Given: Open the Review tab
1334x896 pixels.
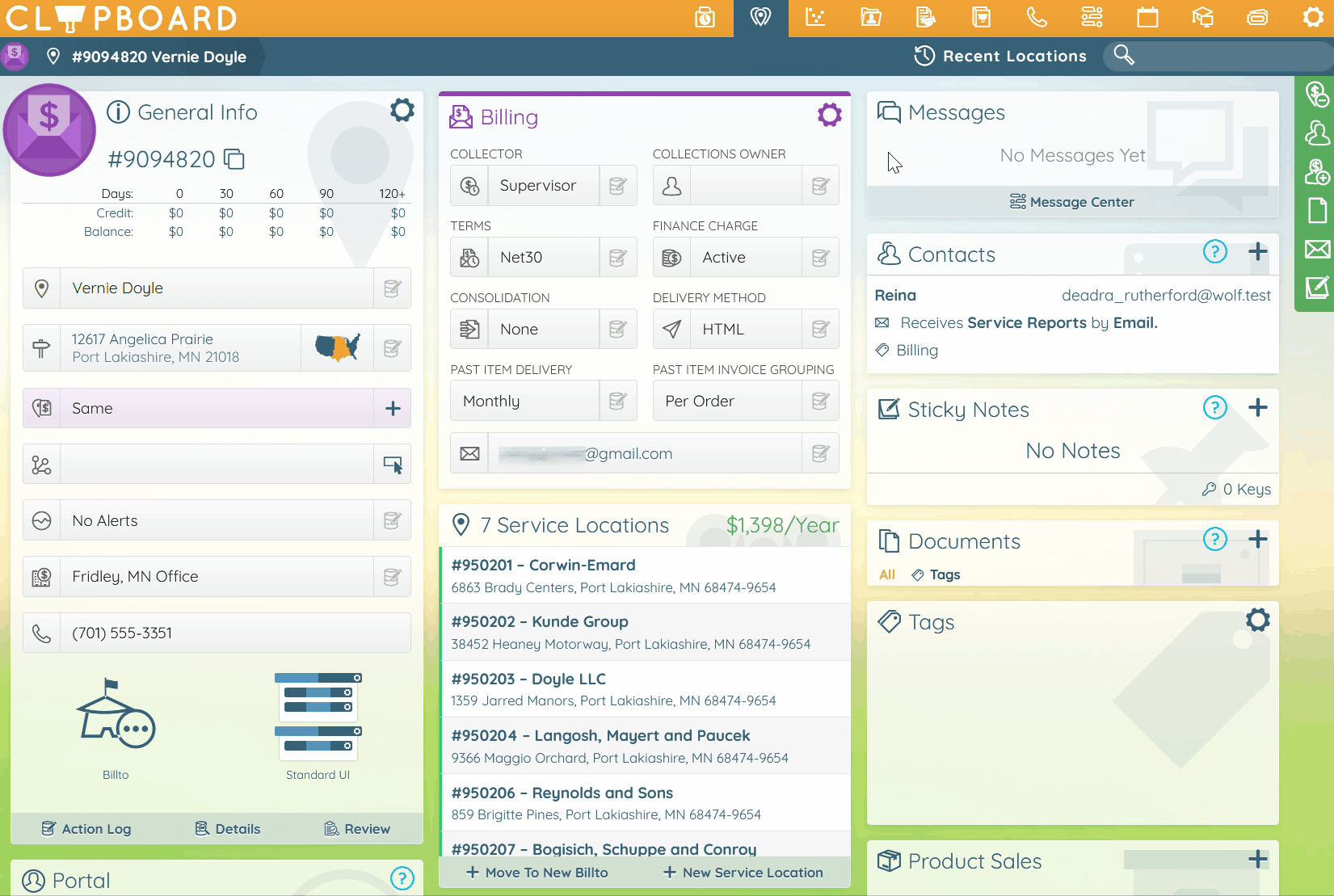Looking at the screenshot, I should pyautogui.click(x=357, y=829).
